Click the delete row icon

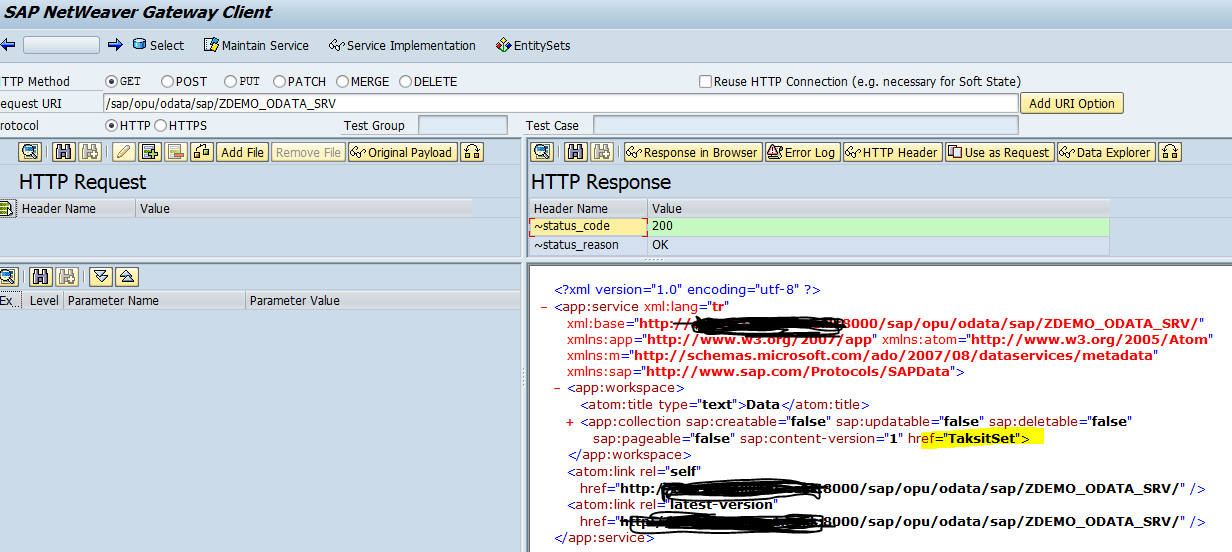click(x=177, y=152)
